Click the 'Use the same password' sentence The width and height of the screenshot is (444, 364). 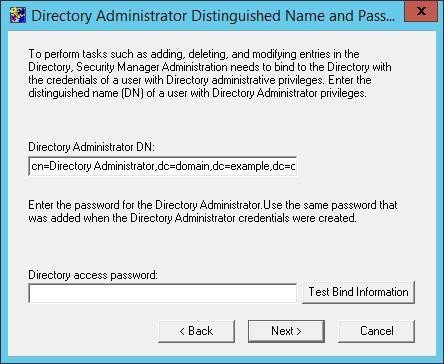coord(331,205)
